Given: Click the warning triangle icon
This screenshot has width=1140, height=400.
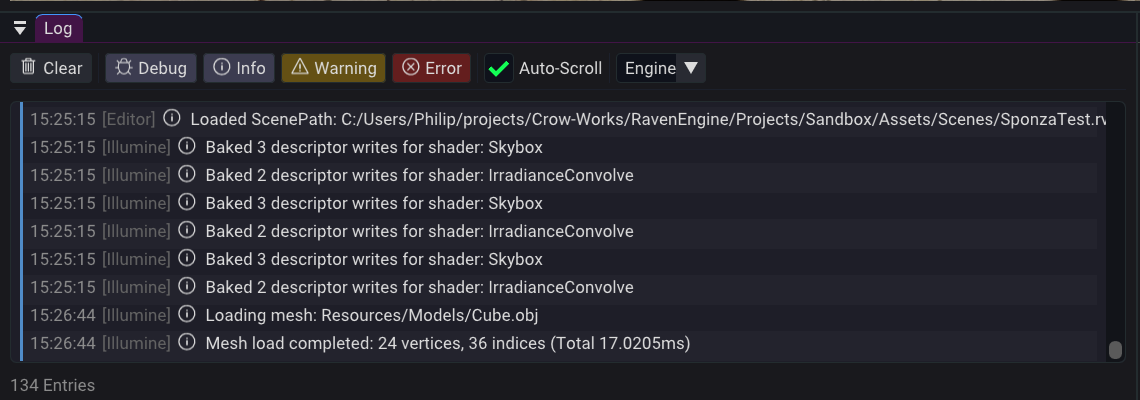Looking at the screenshot, I should tap(300, 67).
